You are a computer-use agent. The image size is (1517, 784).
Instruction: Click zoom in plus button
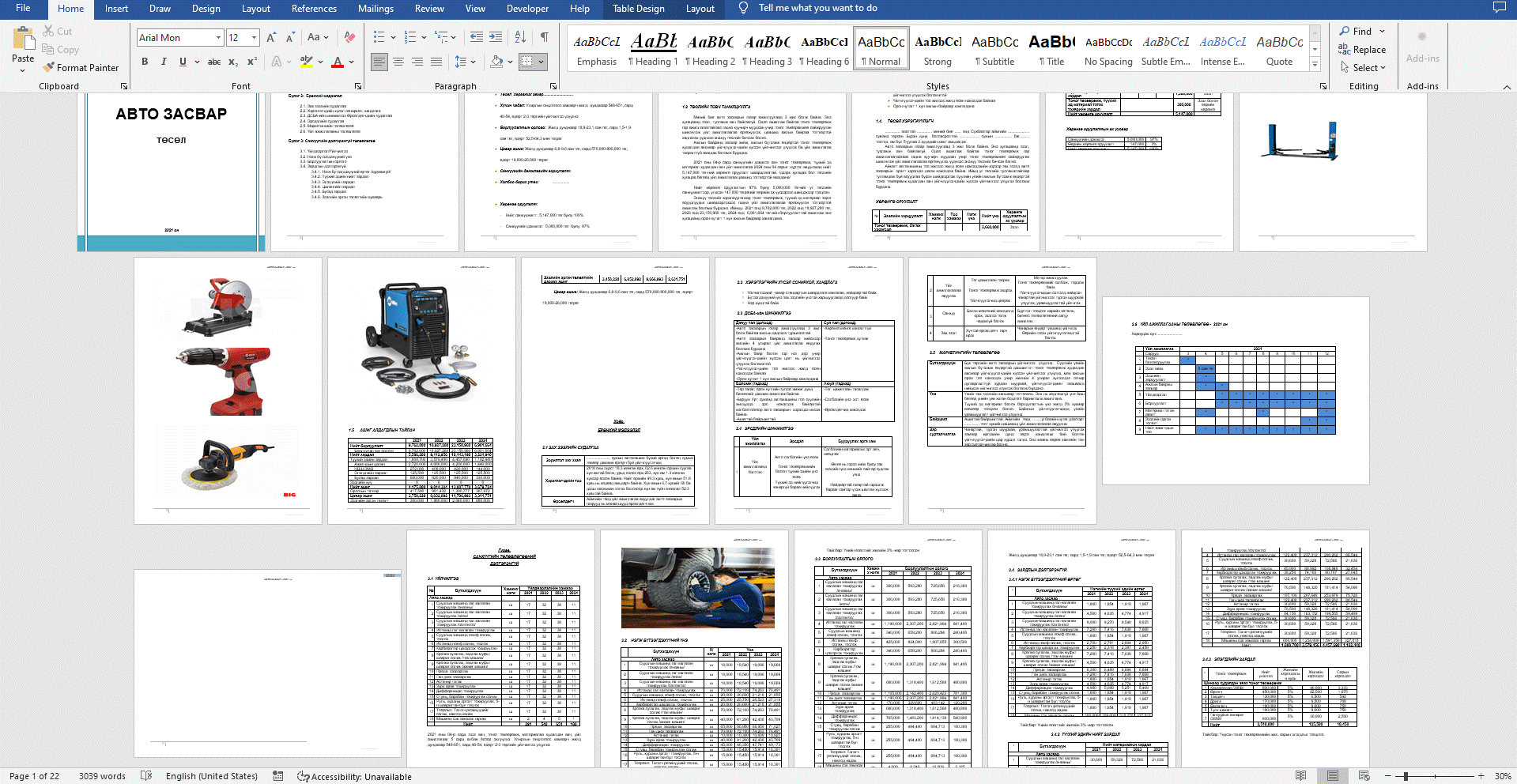click(x=1480, y=776)
